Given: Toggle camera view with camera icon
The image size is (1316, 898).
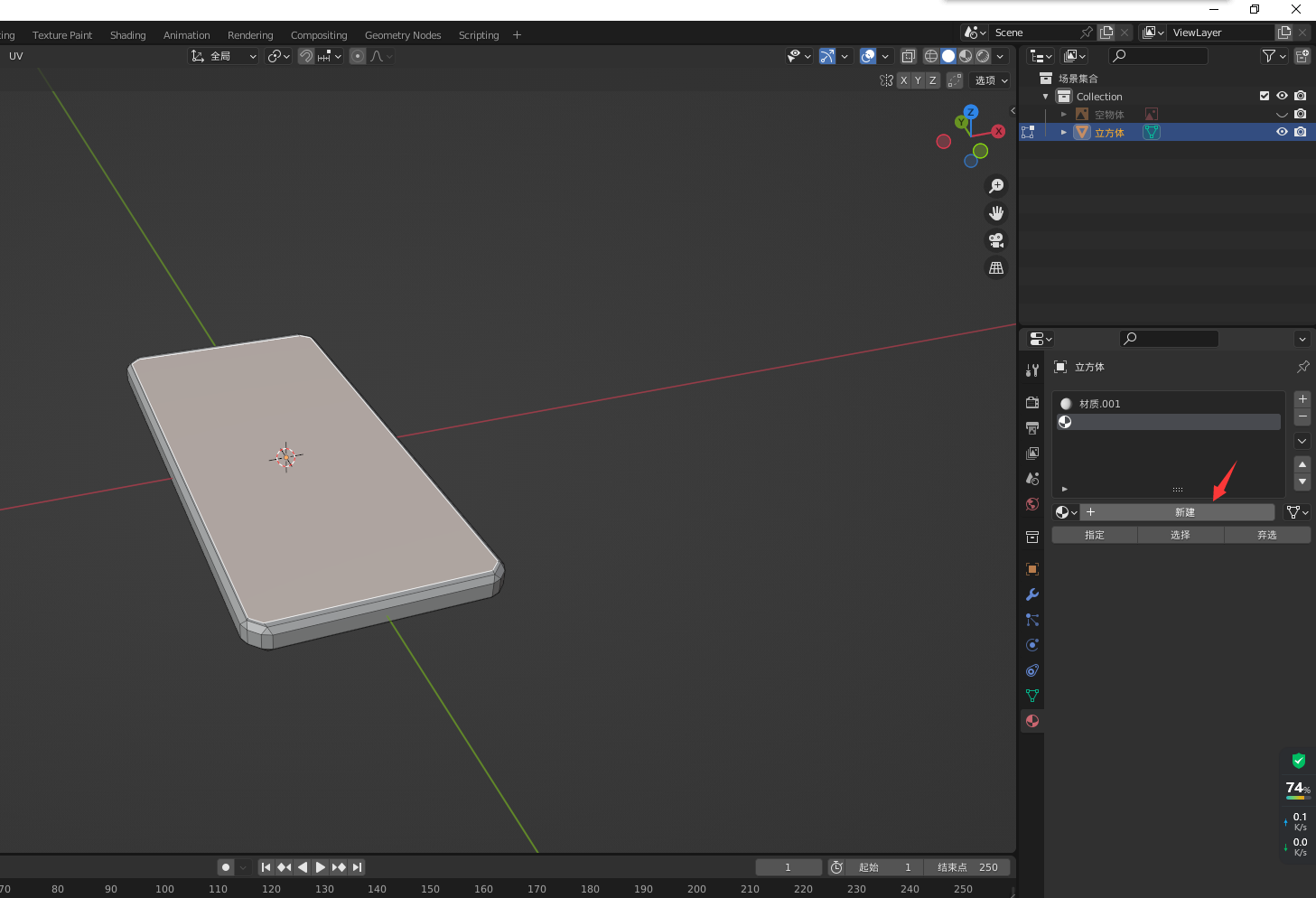Looking at the screenshot, I should pyautogui.click(x=996, y=240).
